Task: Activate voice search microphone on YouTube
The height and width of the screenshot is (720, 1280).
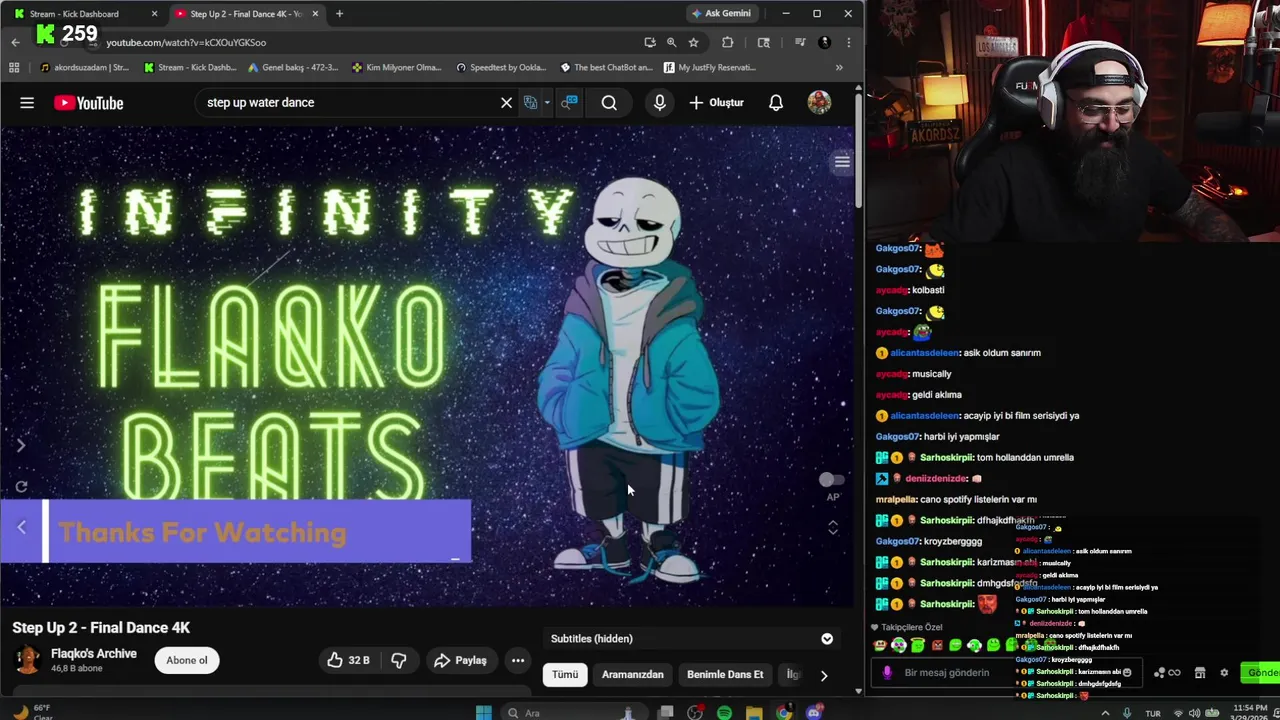Action: pos(659,103)
